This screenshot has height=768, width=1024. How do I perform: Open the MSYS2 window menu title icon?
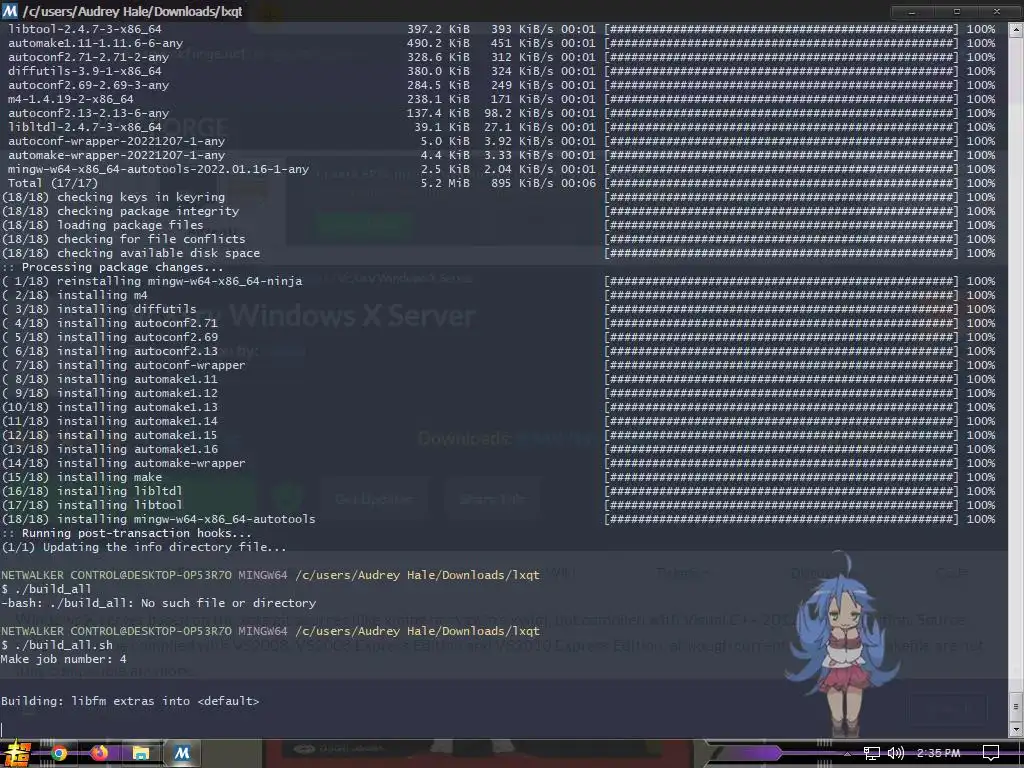tap(10, 11)
